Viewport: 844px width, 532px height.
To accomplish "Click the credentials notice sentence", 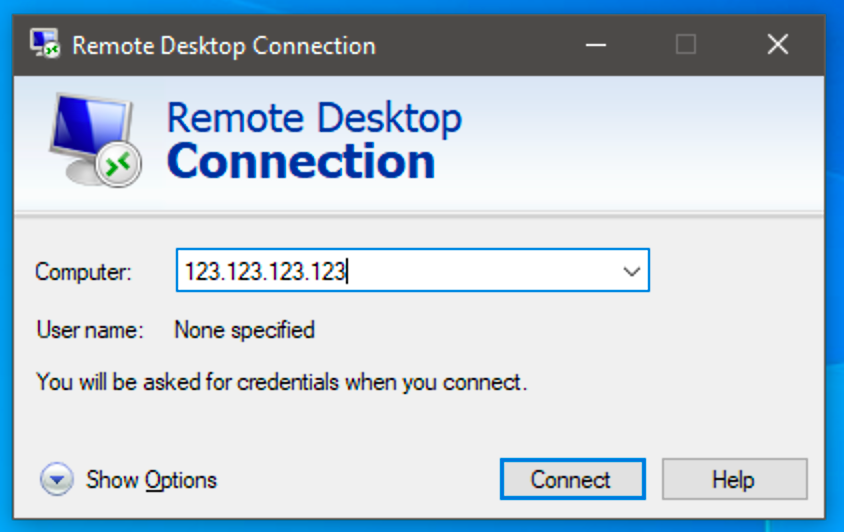I will 282,382.
